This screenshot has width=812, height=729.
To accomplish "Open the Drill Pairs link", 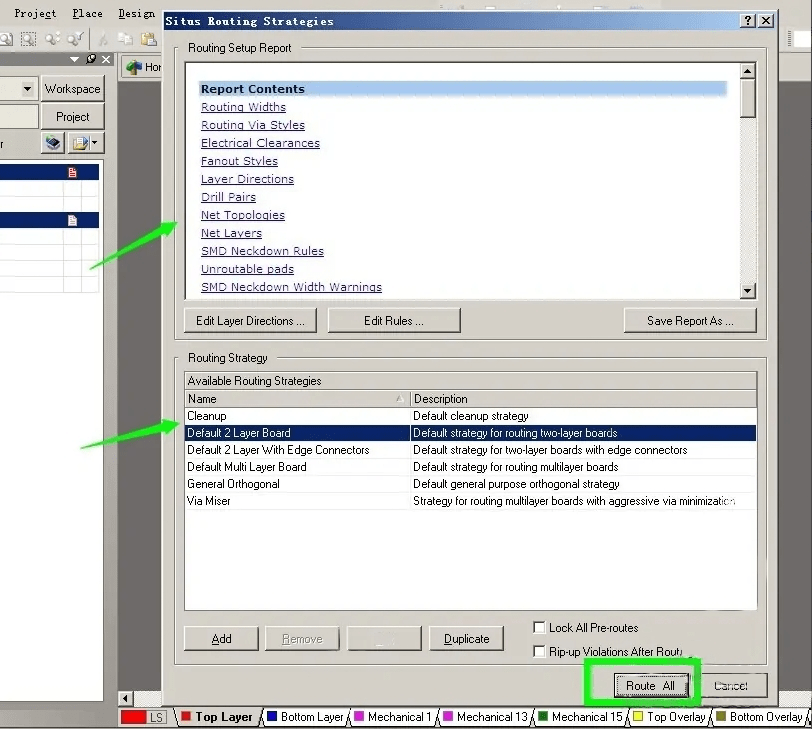I will [228, 197].
